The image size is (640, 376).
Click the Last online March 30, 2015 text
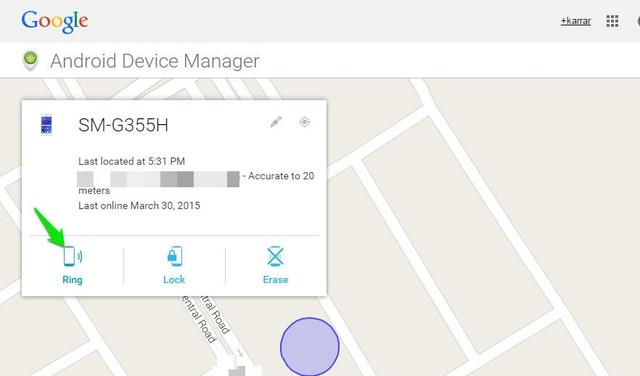pos(139,205)
